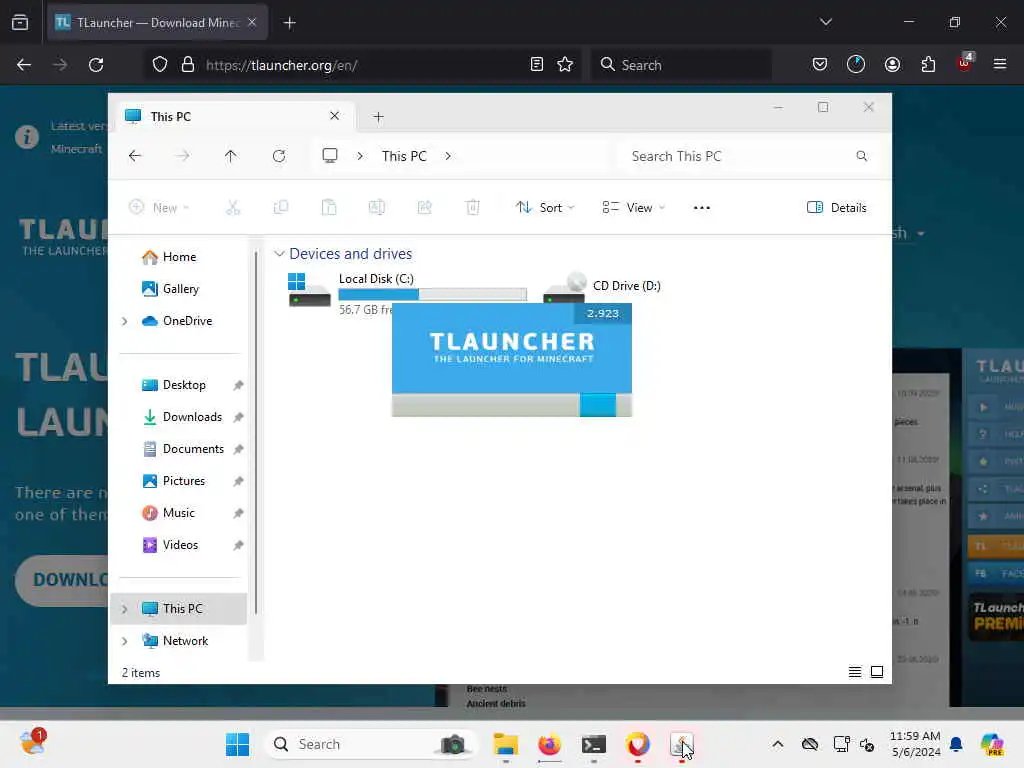This screenshot has height=768, width=1024.
Task: Toggle the Details pane button
Action: pos(837,208)
